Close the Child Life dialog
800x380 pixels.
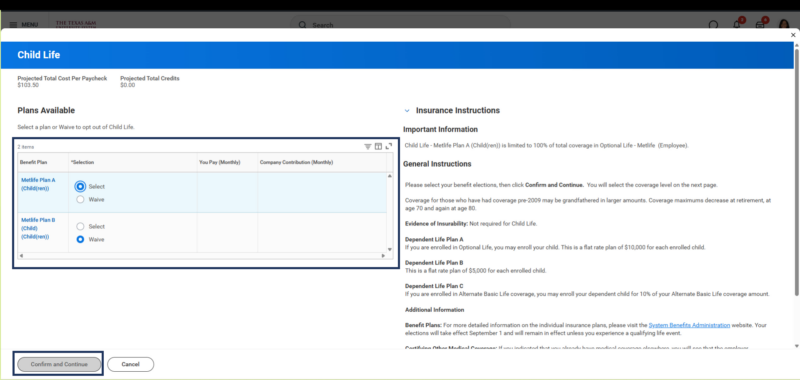[793, 35]
